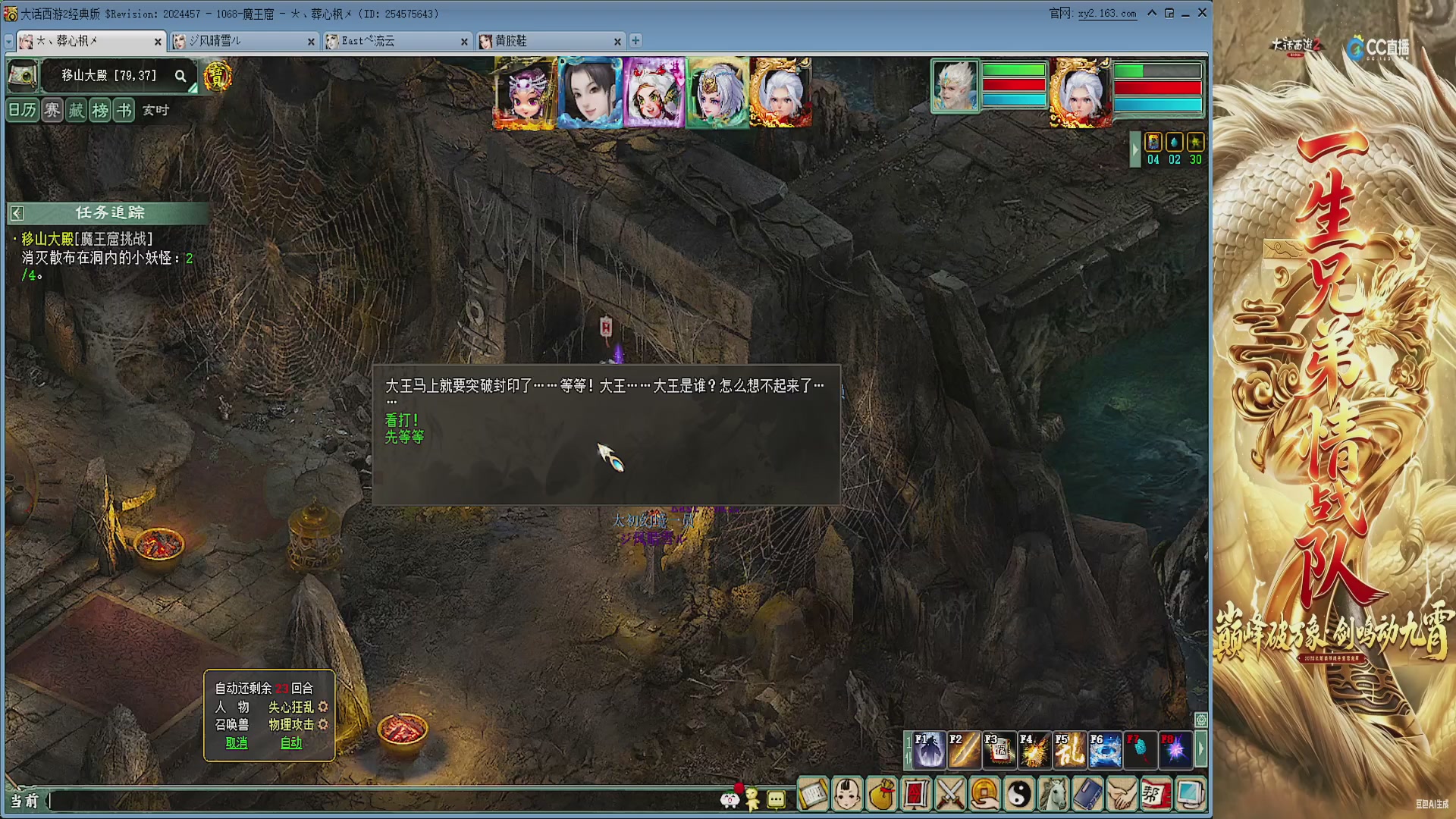Image resolution: width=1456 pixels, height=819 pixels.
Task: Click the water drop buff icon labeled 02
Action: point(1175,143)
